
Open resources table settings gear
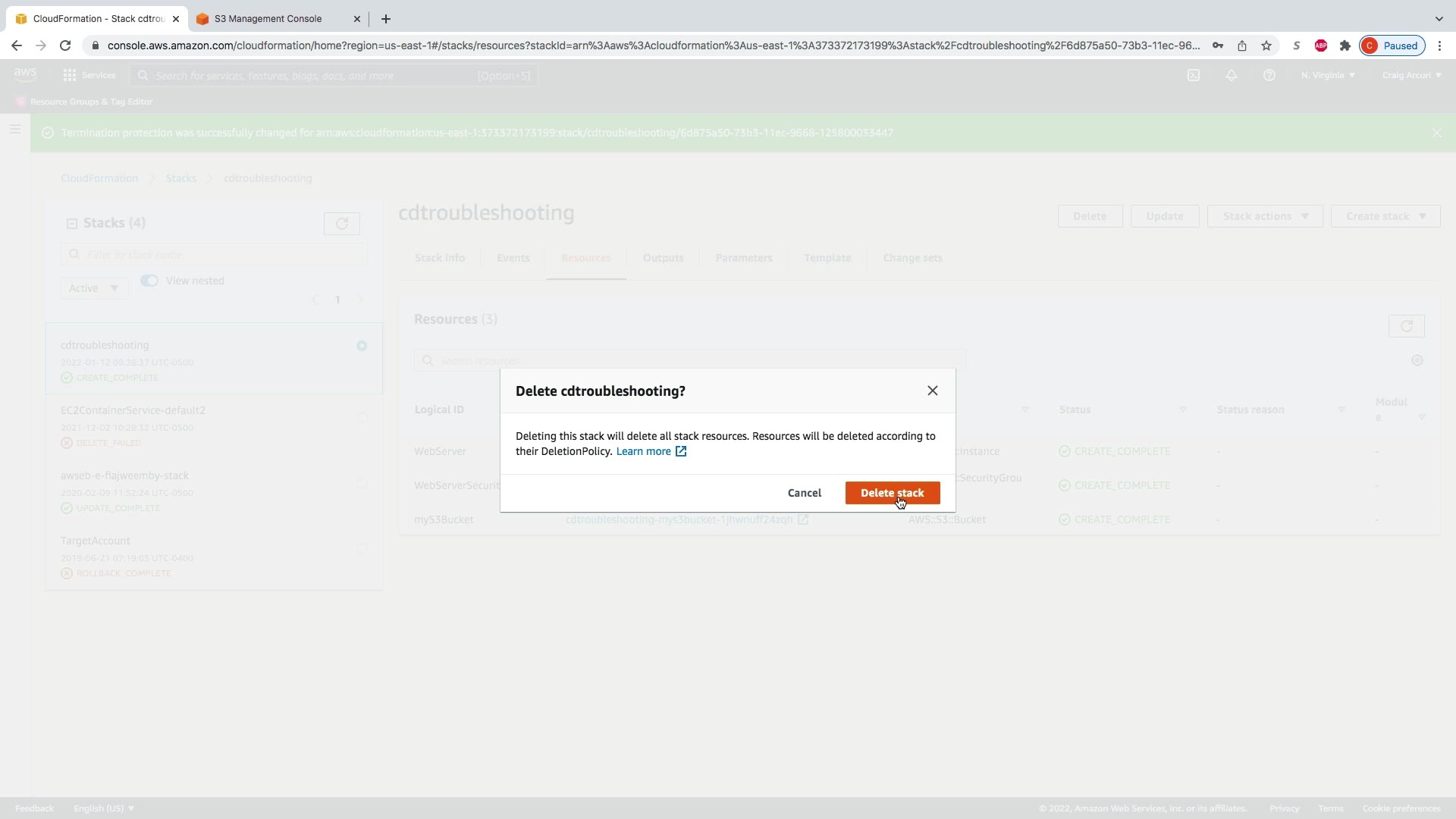point(1417,361)
